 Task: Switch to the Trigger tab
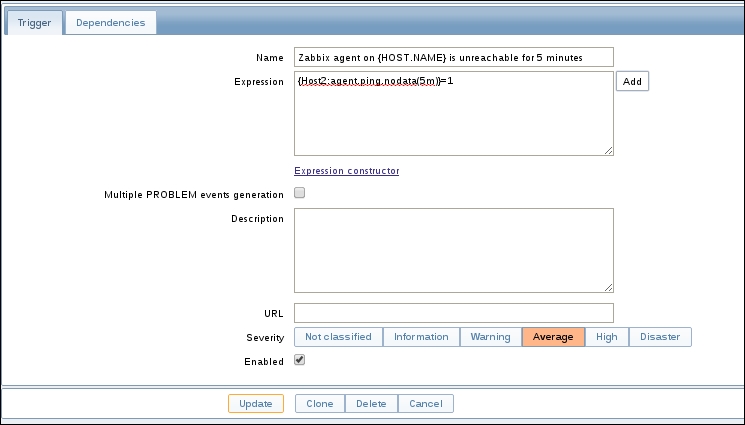(35, 22)
